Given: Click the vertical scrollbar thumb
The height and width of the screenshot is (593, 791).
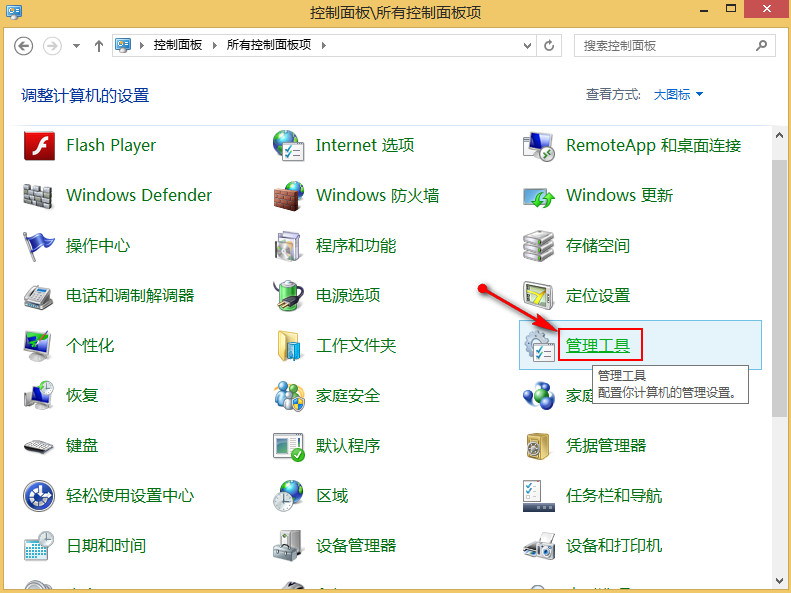Looking at the screenshot, I should [x=779, y=288].
